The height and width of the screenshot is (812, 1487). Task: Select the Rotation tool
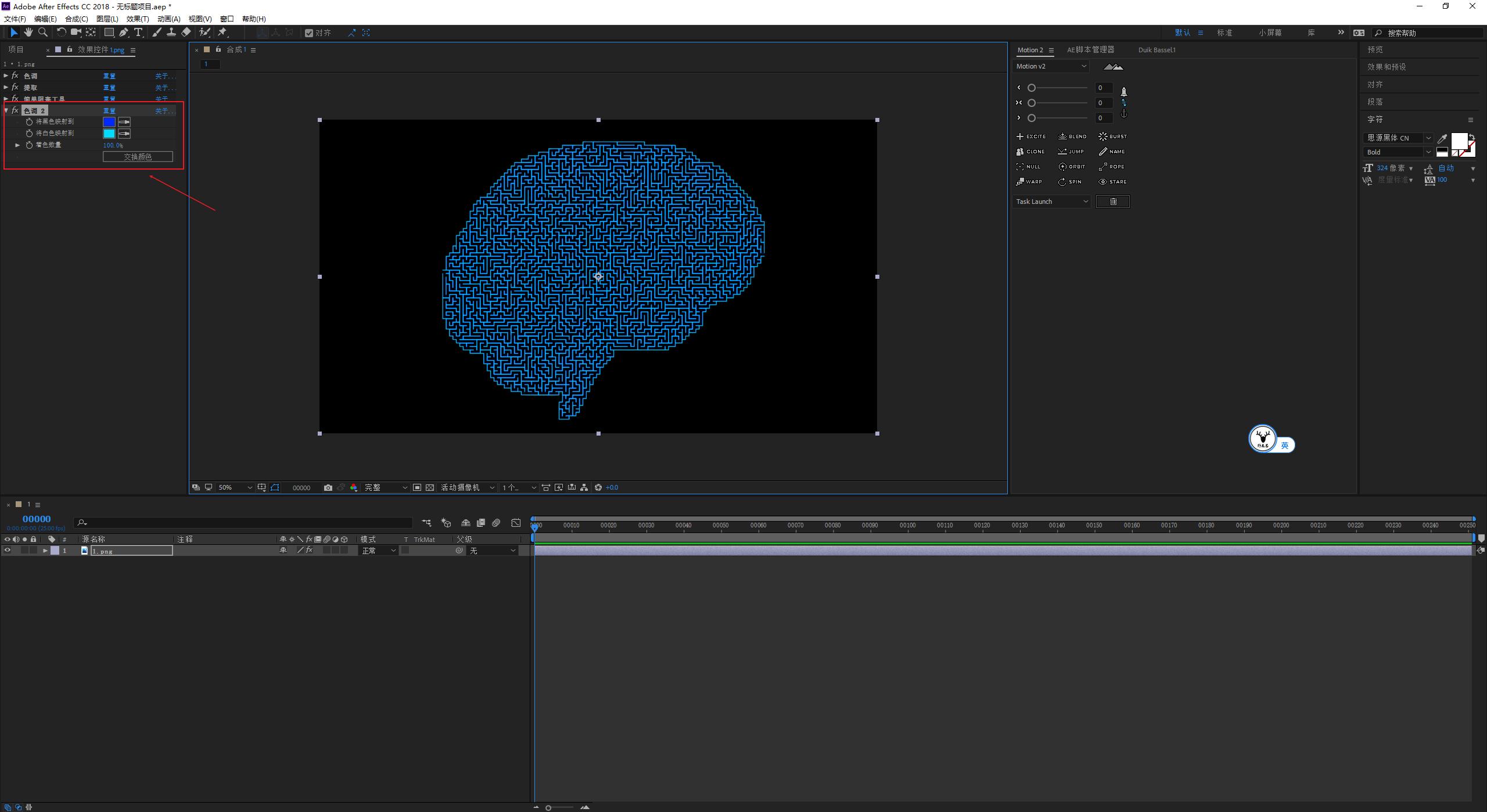(x=61, y=33)
